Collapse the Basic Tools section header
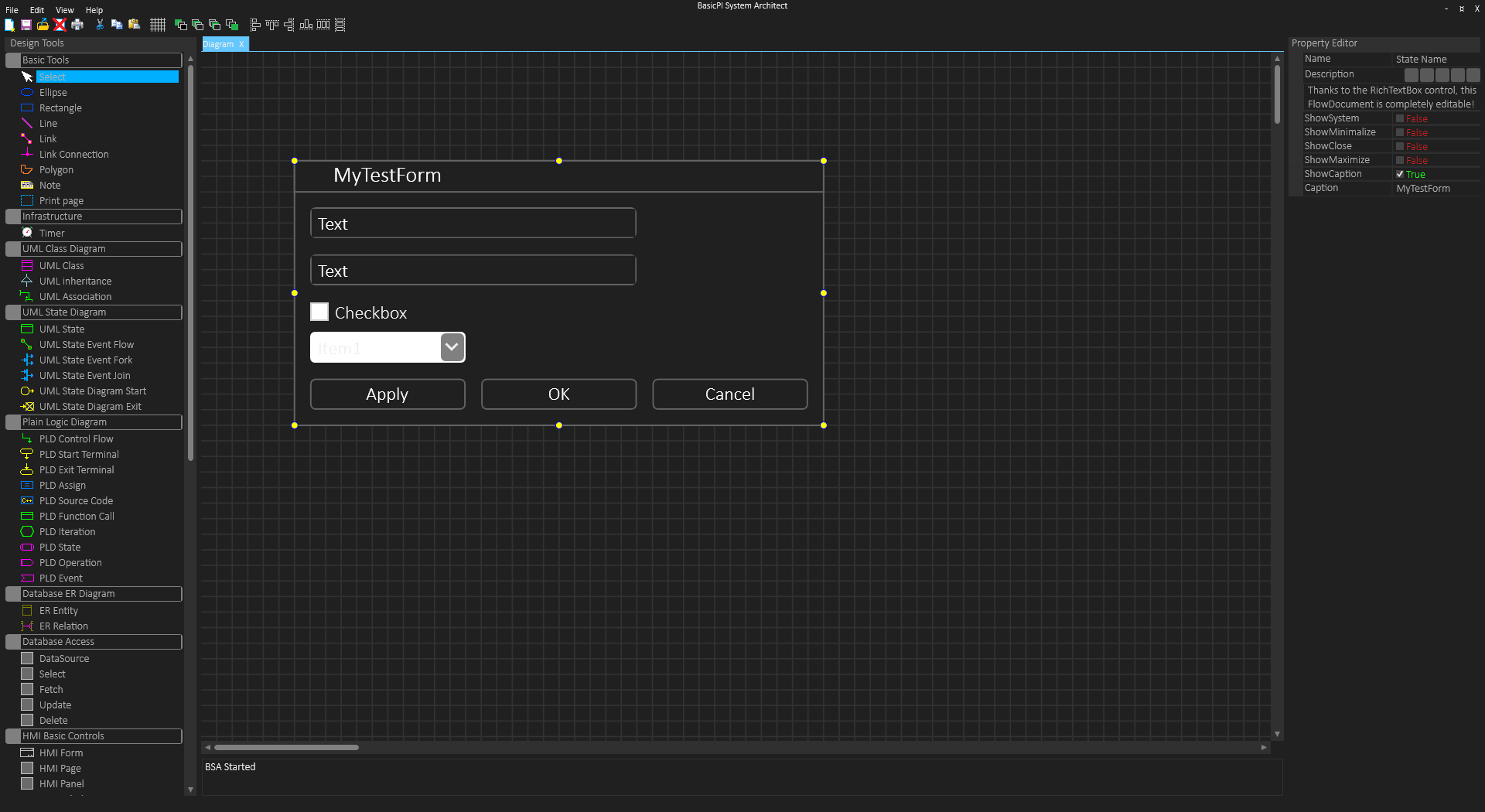The image size is (1485, 812). 94,60
